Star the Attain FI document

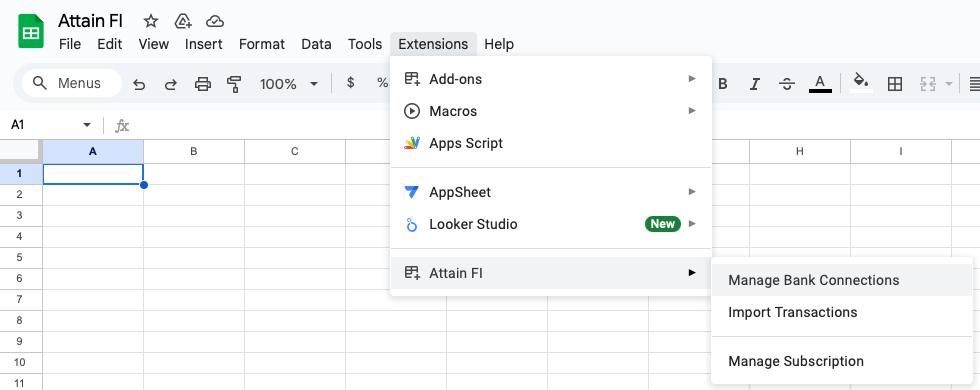151,21
